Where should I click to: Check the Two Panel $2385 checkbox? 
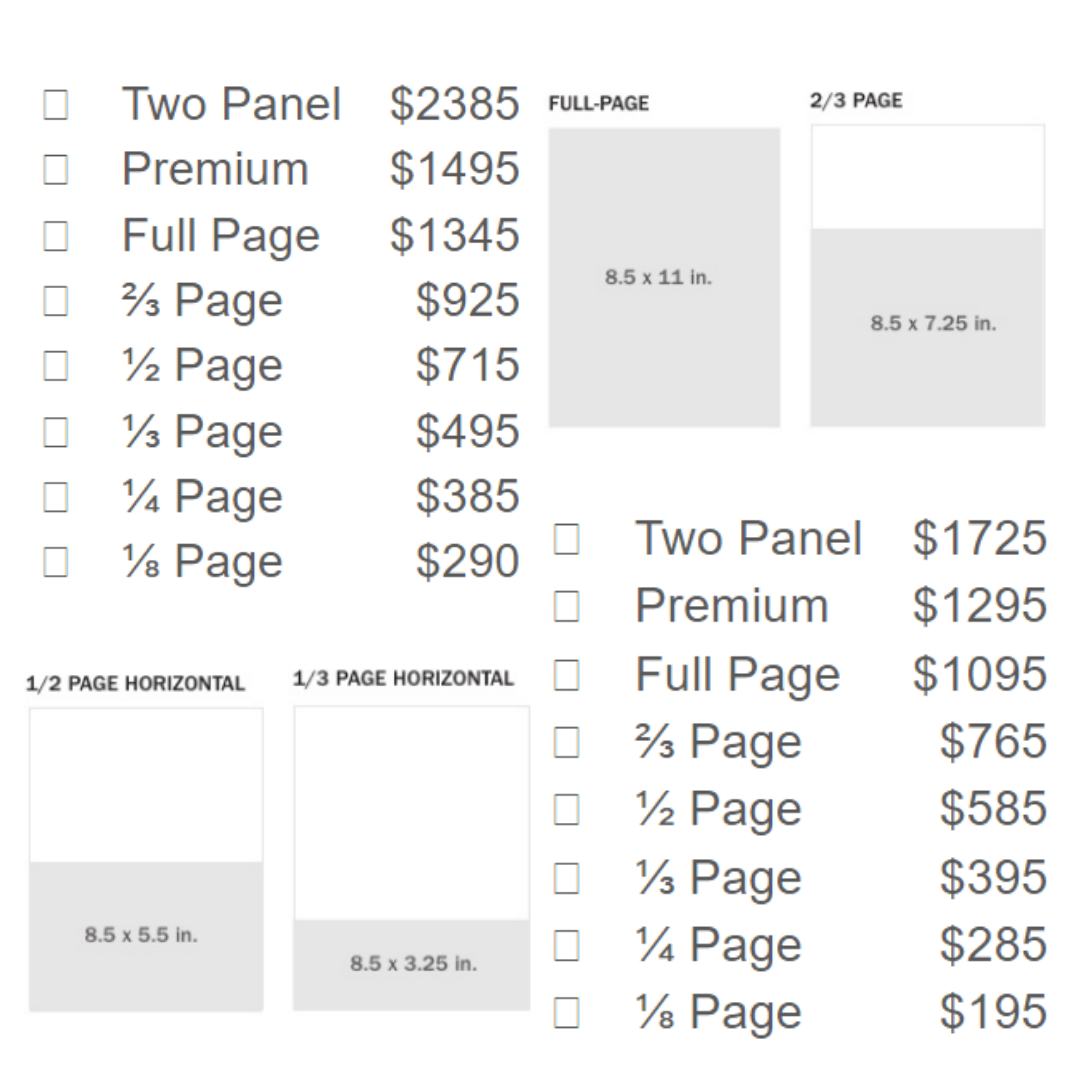pyautogui.click(x=56, y=105)
